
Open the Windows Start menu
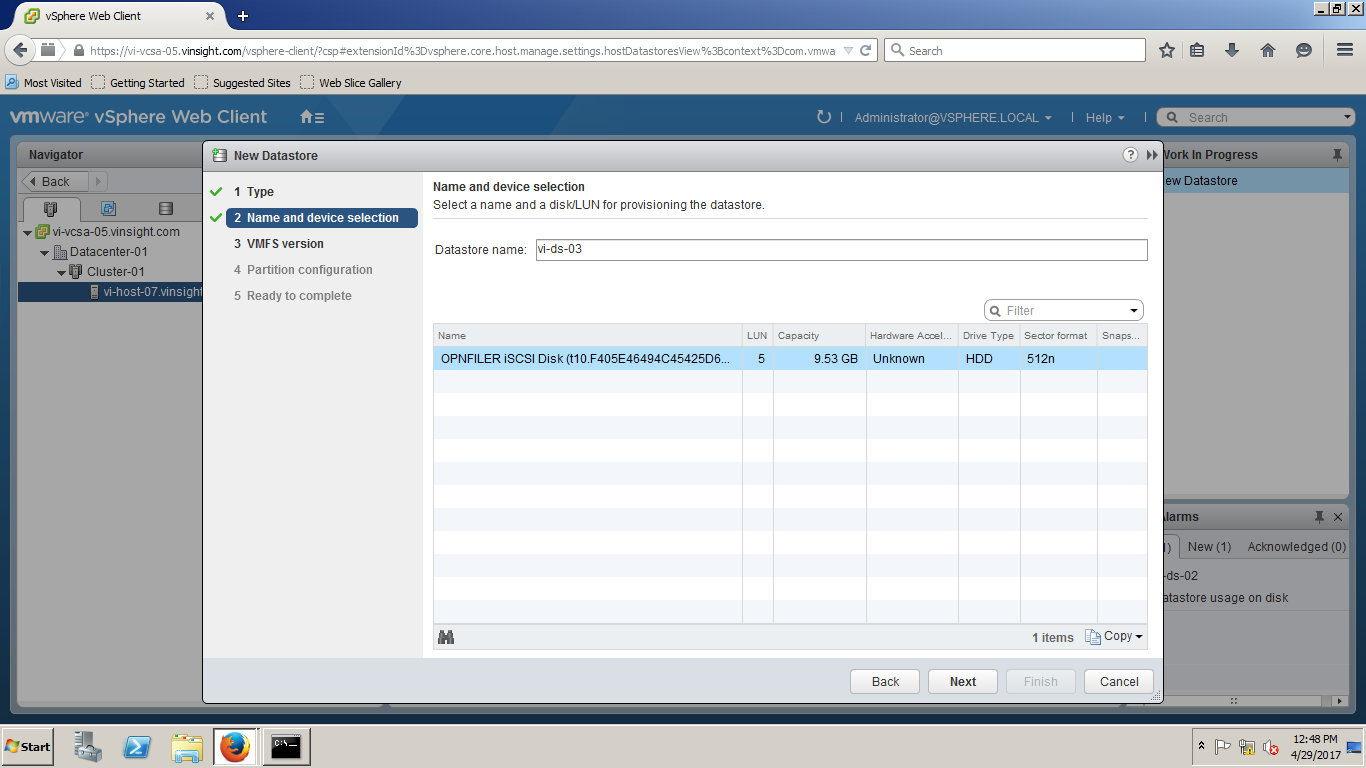28,746
